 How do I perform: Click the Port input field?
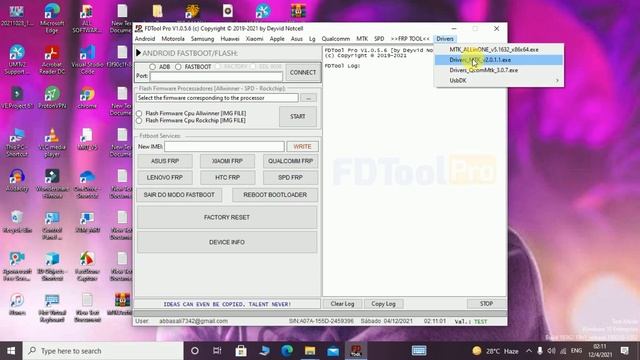pyautogui.click(x=216, y=76)
